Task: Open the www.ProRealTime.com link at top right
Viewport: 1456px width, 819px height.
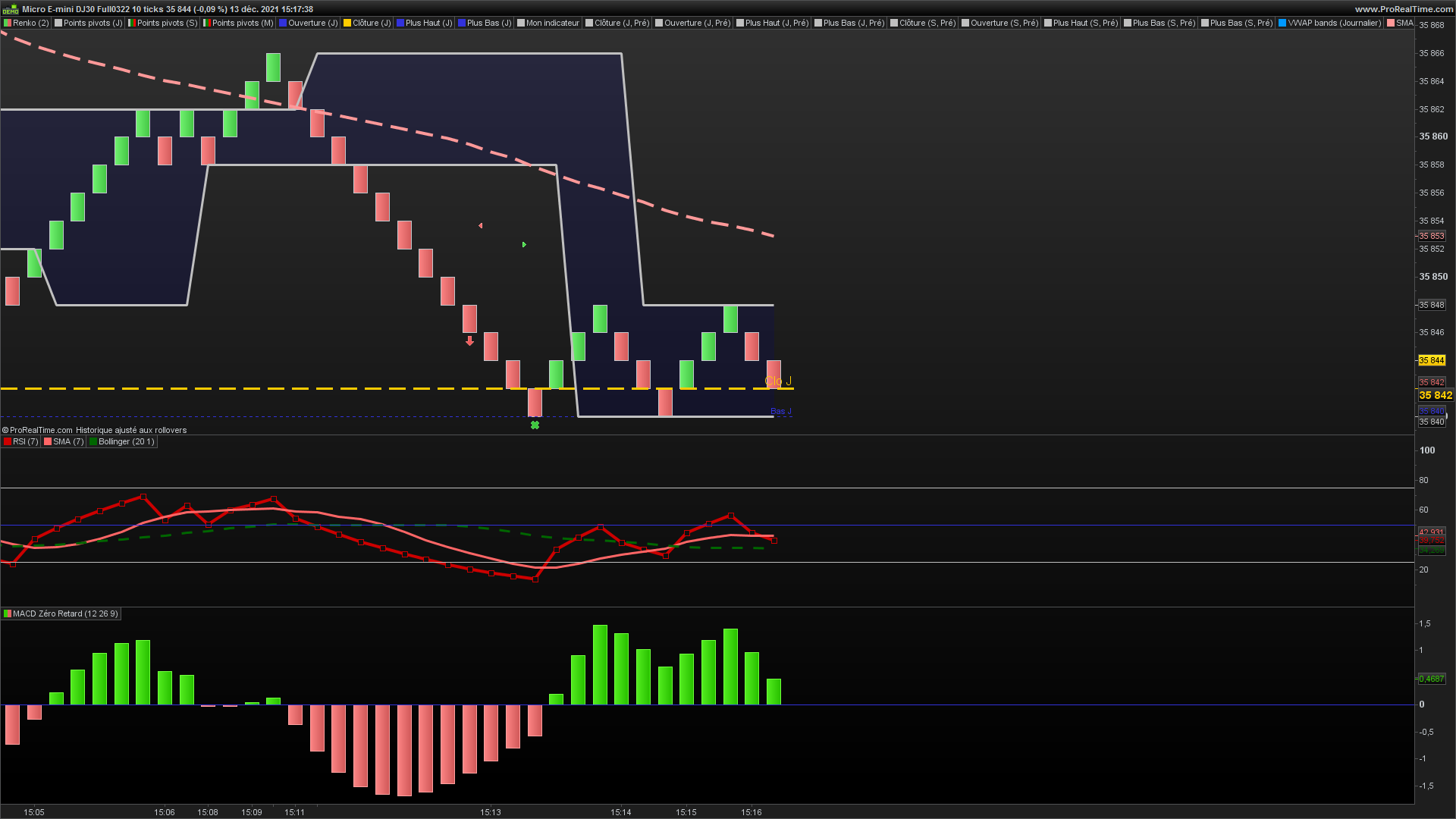Action: pyautogui.click(x=1404, y=9)
